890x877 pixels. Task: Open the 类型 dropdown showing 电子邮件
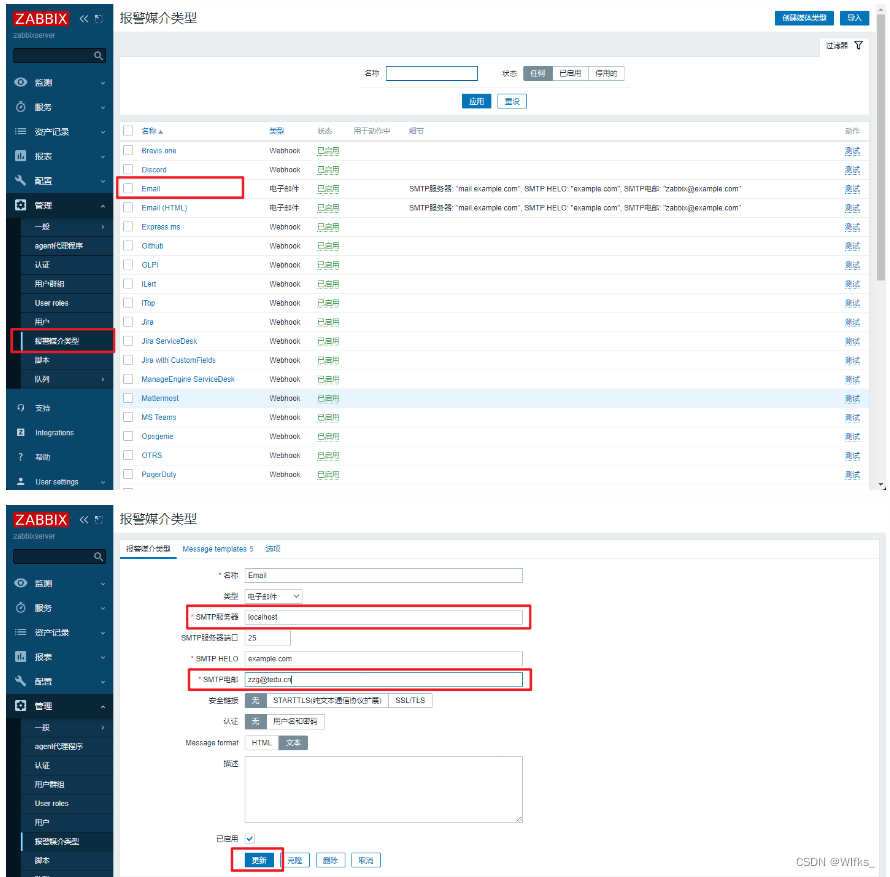(x=274, y=596)
